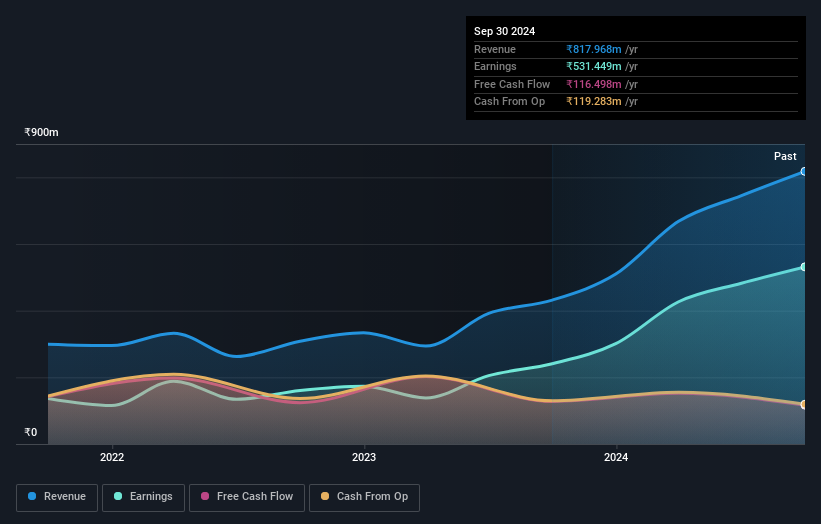Click the Sep 30 2024 tooltip date
The image size is (821, 524).
(504, 31)
